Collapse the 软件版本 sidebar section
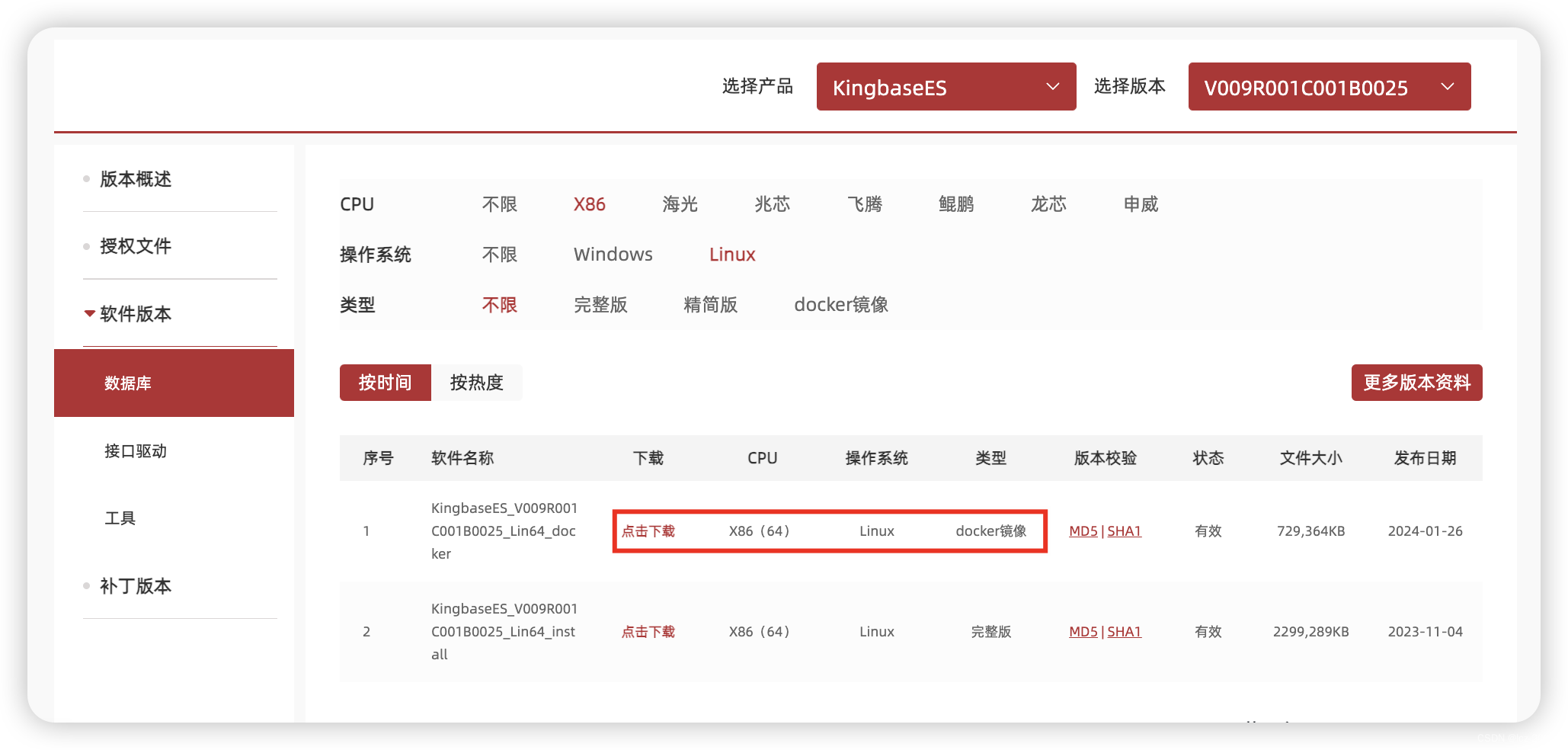Screen dimensions: 1568x750 click(x=135, y=314)
